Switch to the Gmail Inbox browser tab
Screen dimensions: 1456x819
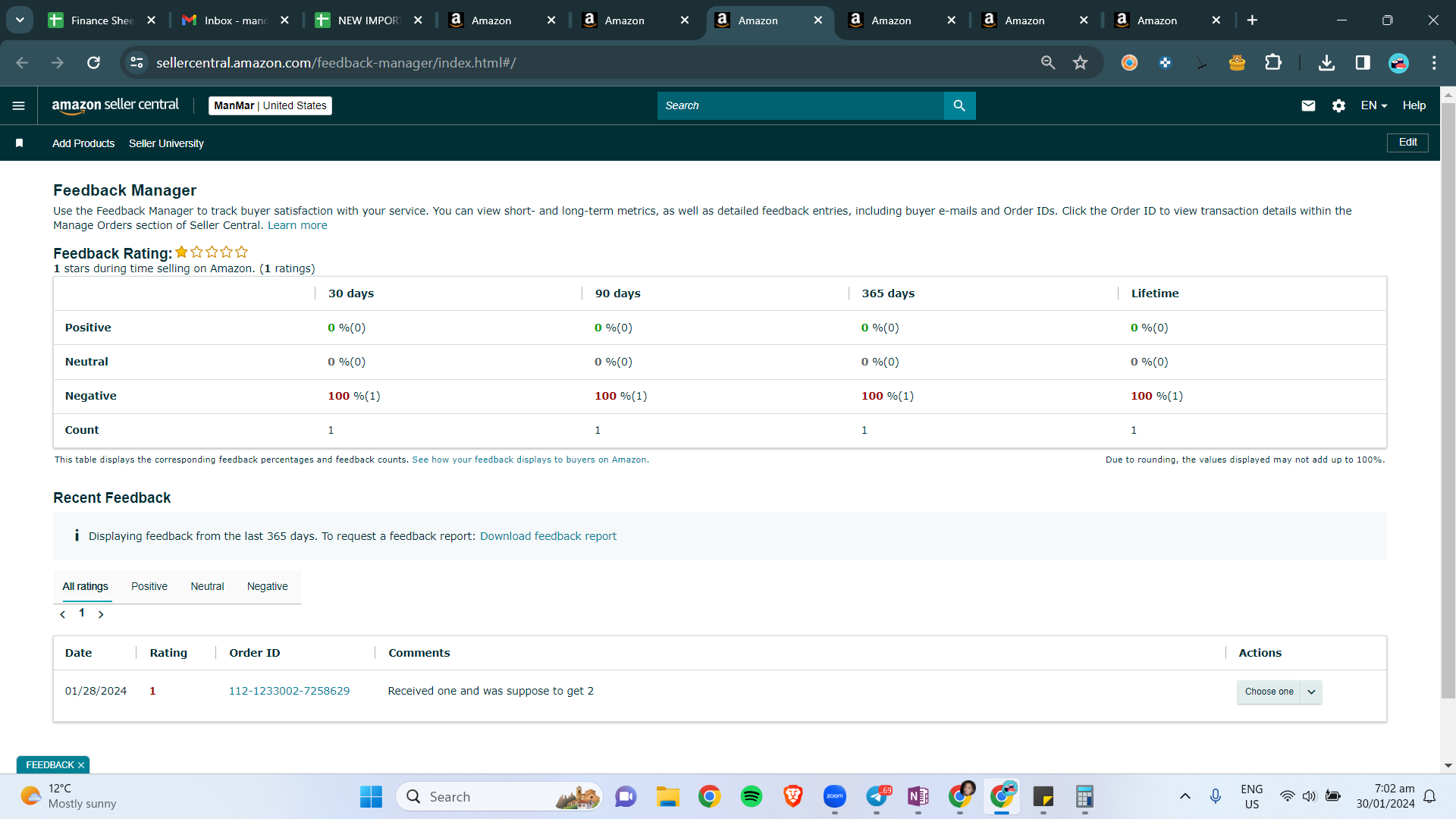click(236, 20)
